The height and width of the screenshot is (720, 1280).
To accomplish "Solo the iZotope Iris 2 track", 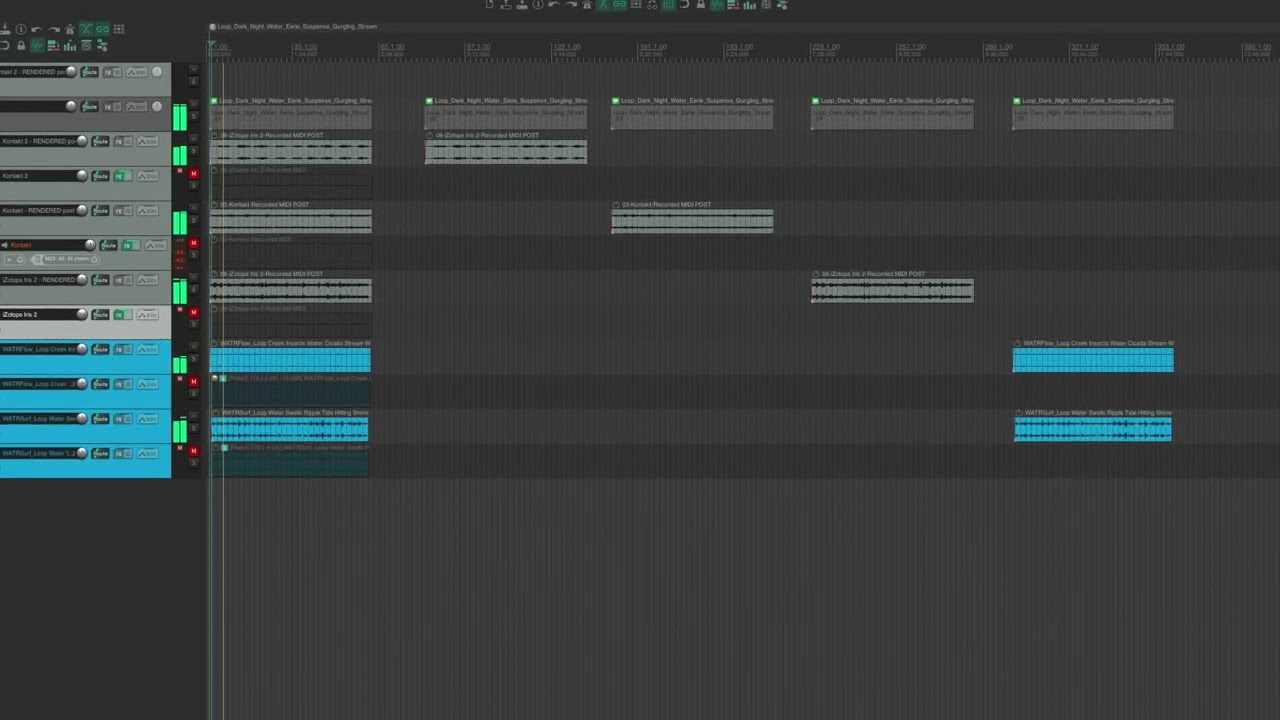I will pyautogui.click(x=193, y=324).
